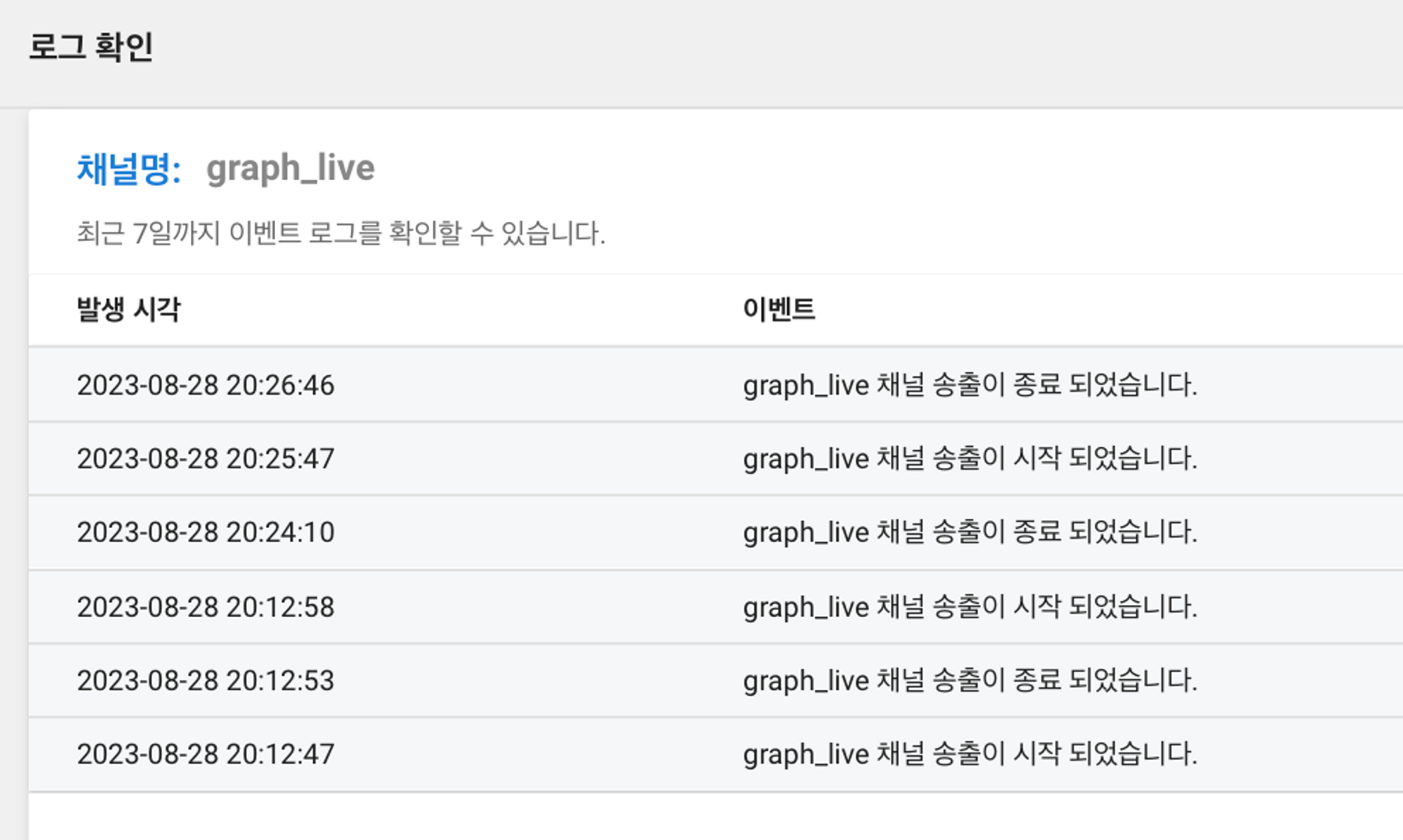This screenshot has width=1403, height=840.
Task: Click the 송출 종료 message at 20:12:53
Action: (969, 681)
